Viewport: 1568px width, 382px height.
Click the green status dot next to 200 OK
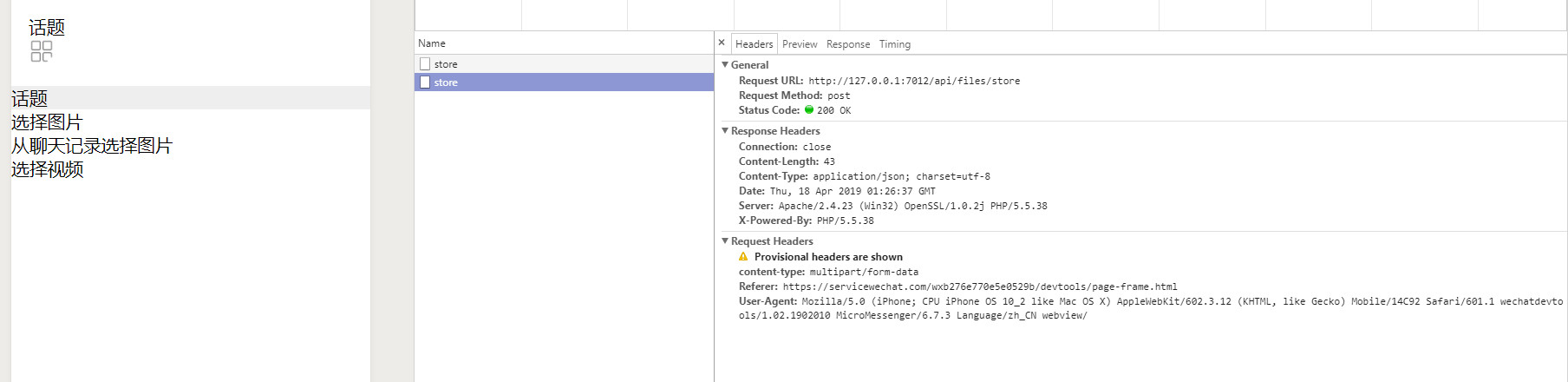[809, 110]
